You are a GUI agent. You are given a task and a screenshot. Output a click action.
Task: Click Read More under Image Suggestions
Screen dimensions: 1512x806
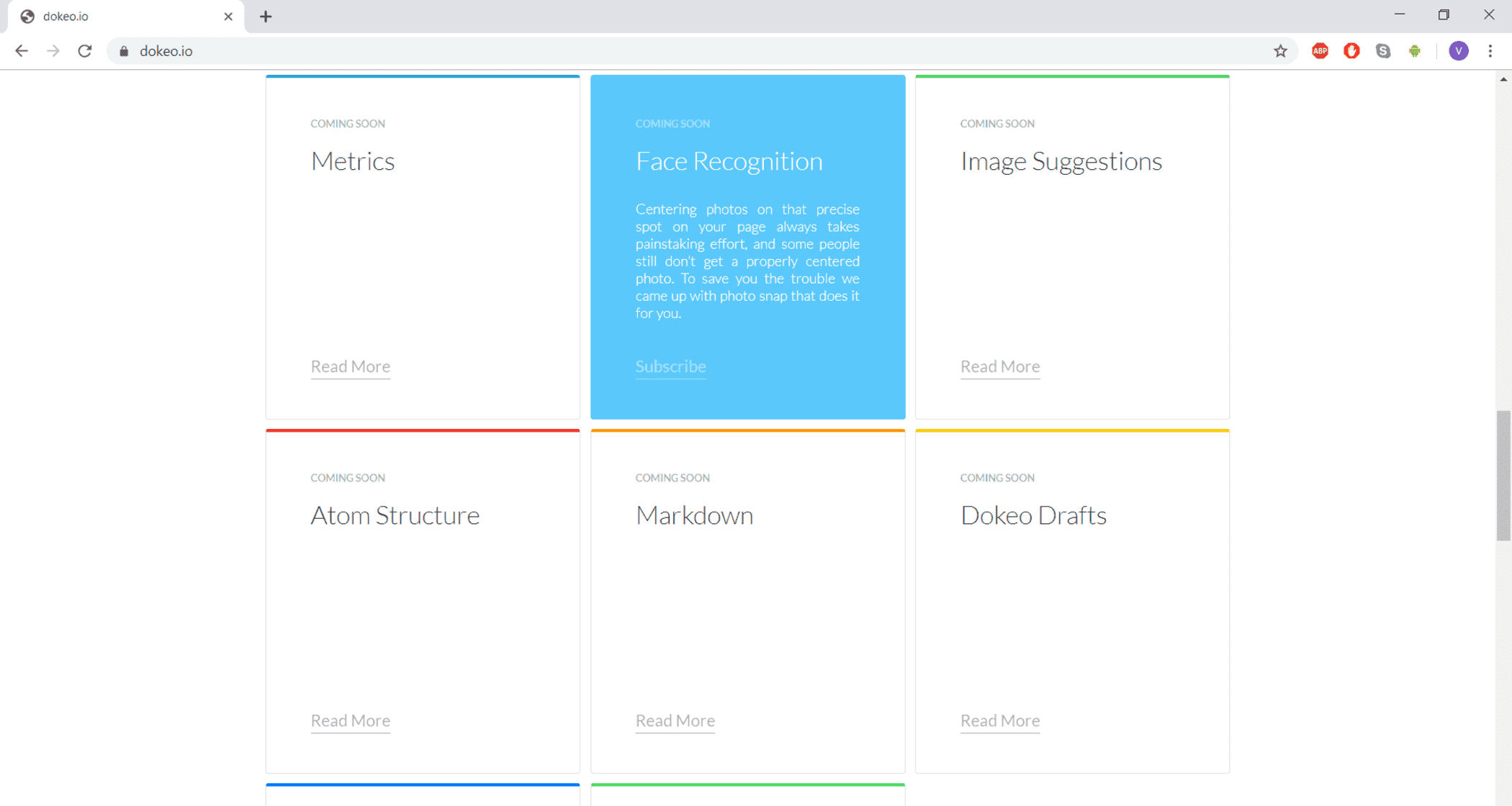click(x=1000, y=366)
